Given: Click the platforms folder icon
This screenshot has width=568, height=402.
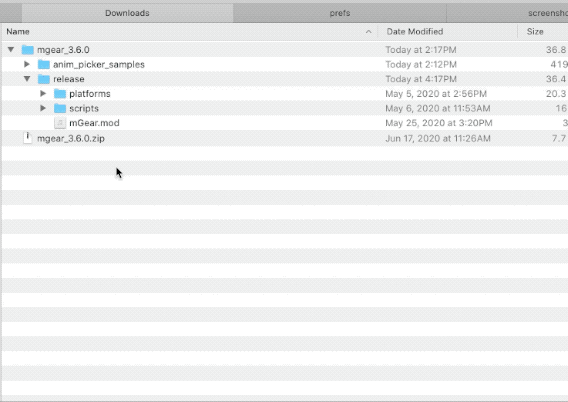Looking at the screenshot, I should 60,94.
